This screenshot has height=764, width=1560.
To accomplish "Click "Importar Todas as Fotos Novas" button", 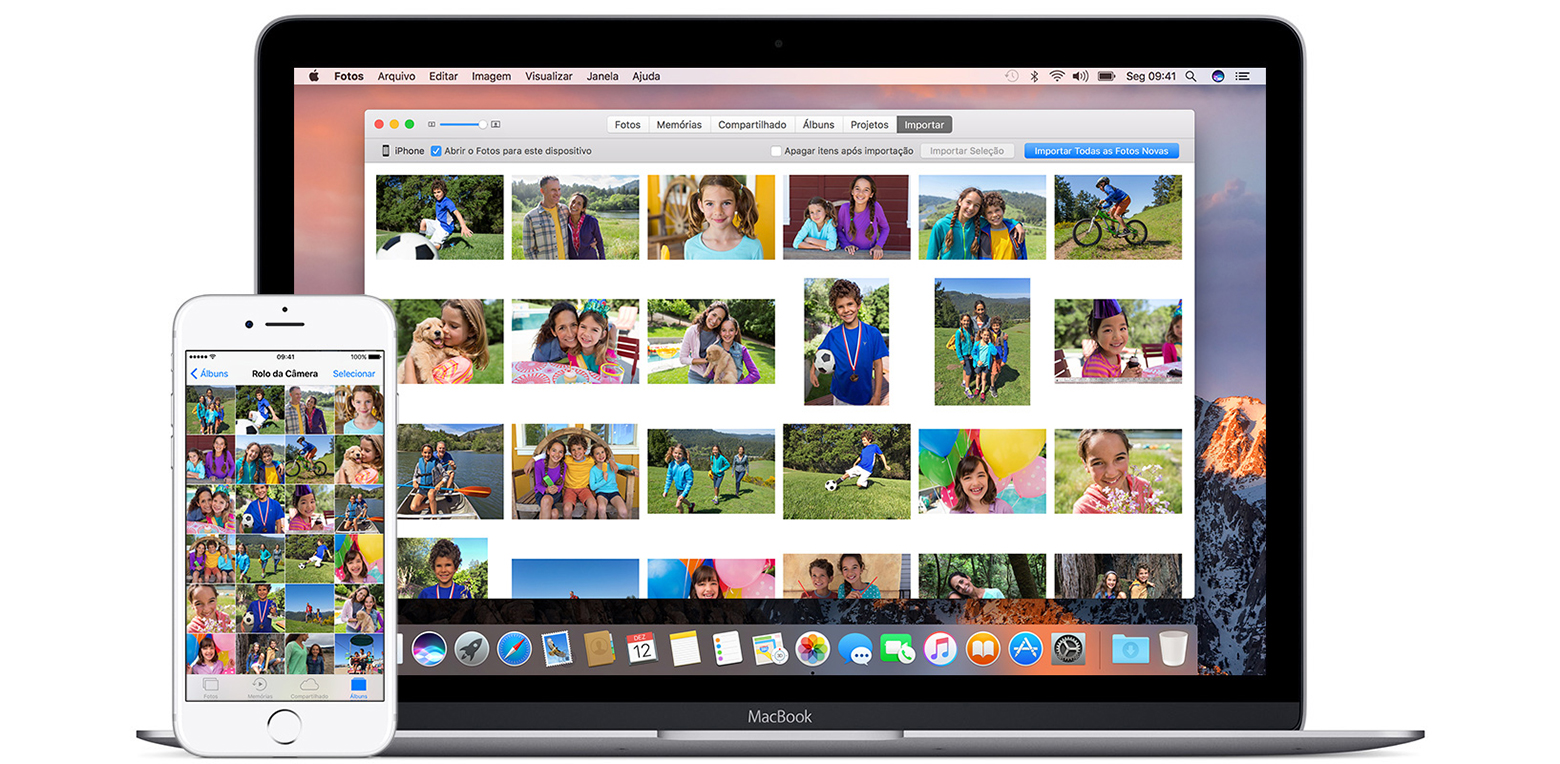I will 1101,151.
